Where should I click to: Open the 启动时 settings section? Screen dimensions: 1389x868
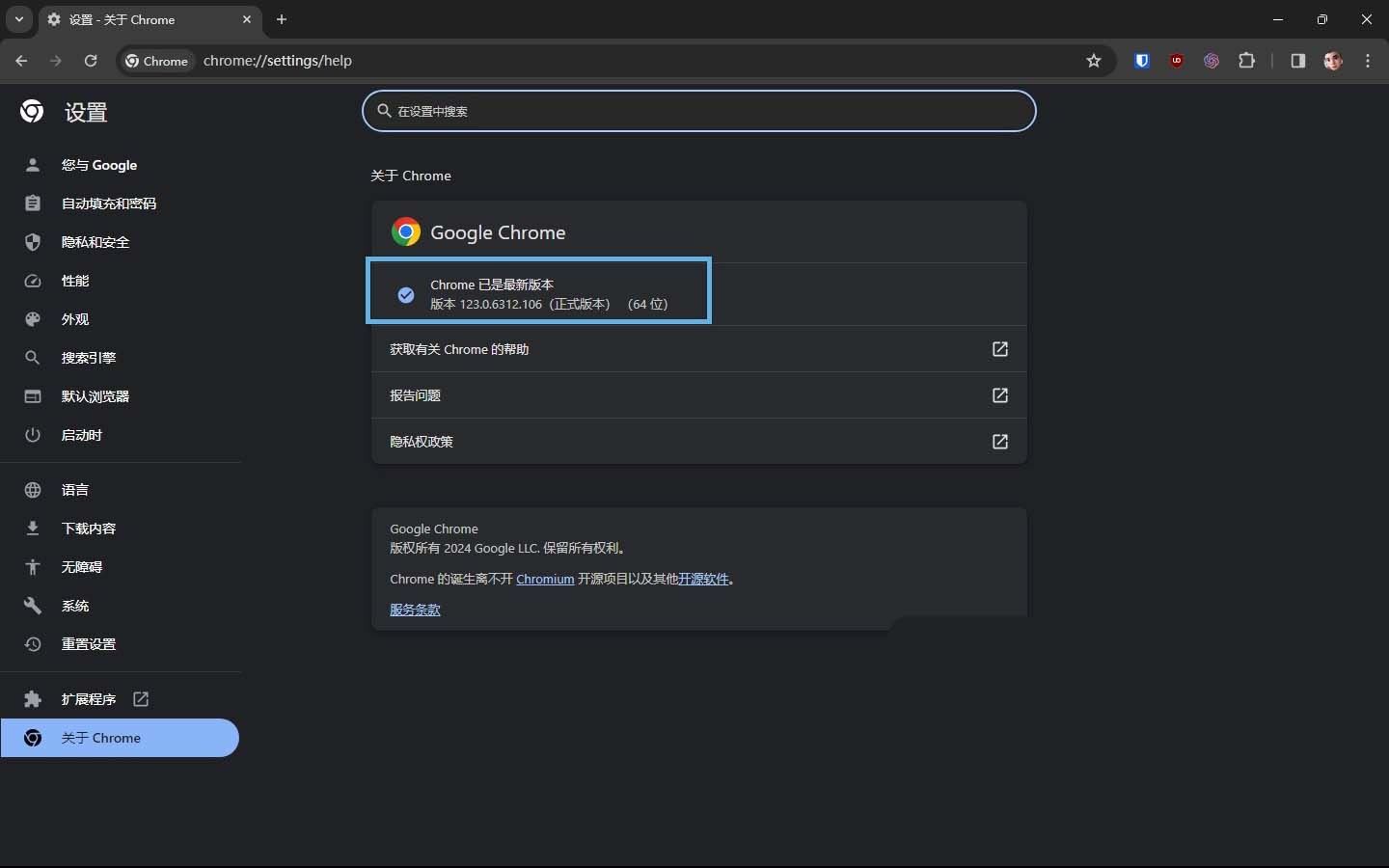pyautogui.click(x=120, y=435)
